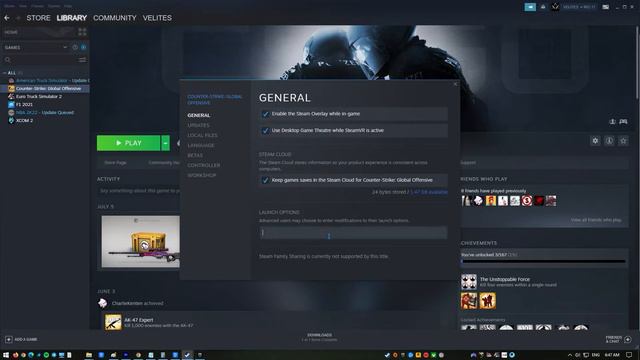Viewport: 640px width, 360px height.
Task: Open the VELITES account avatar menu
Action: coord(555,7)
